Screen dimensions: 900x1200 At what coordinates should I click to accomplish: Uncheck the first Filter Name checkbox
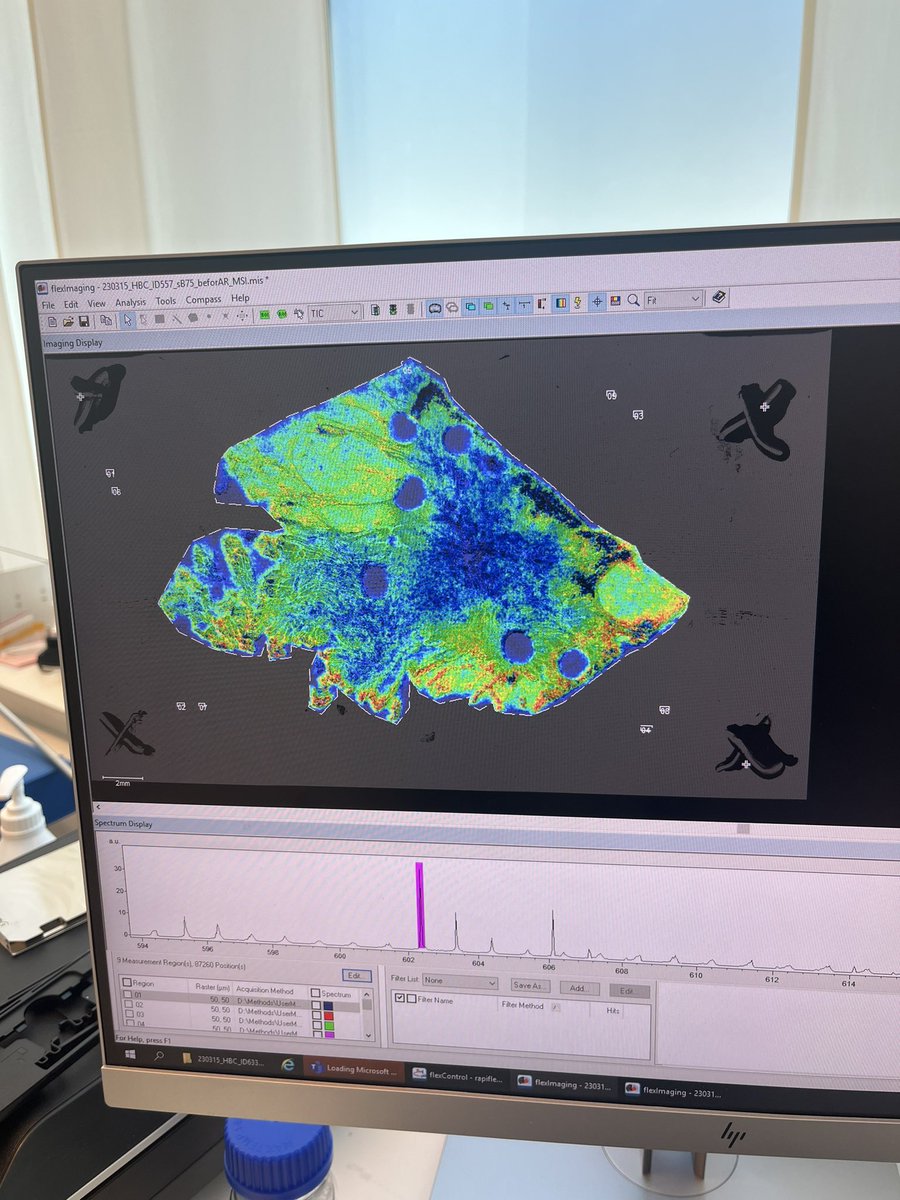pyautogui.click(x=400, y=999)
